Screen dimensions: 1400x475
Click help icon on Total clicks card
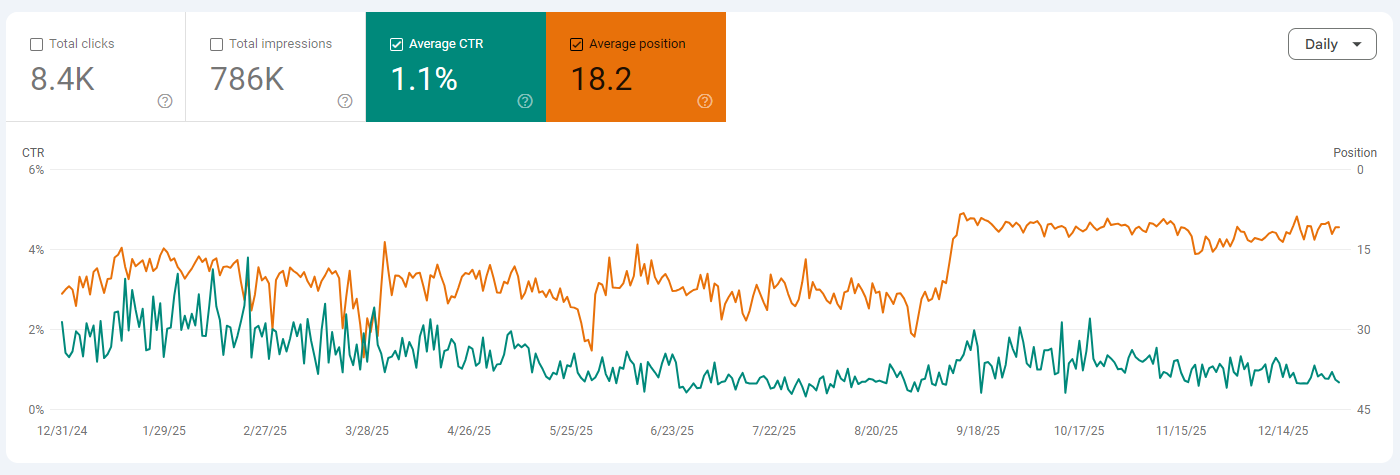(x=165, y=101)
